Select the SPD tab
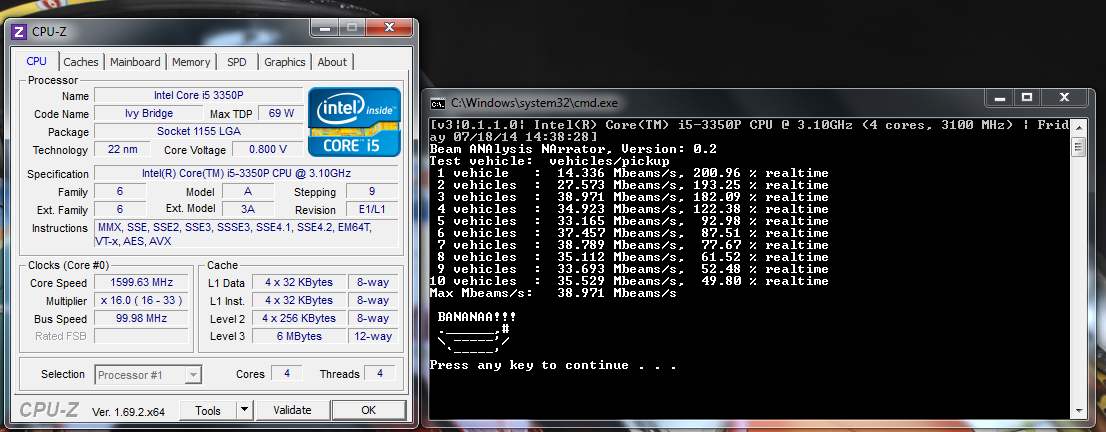This screenshot has height=432, width=1106. pos(237,62)
